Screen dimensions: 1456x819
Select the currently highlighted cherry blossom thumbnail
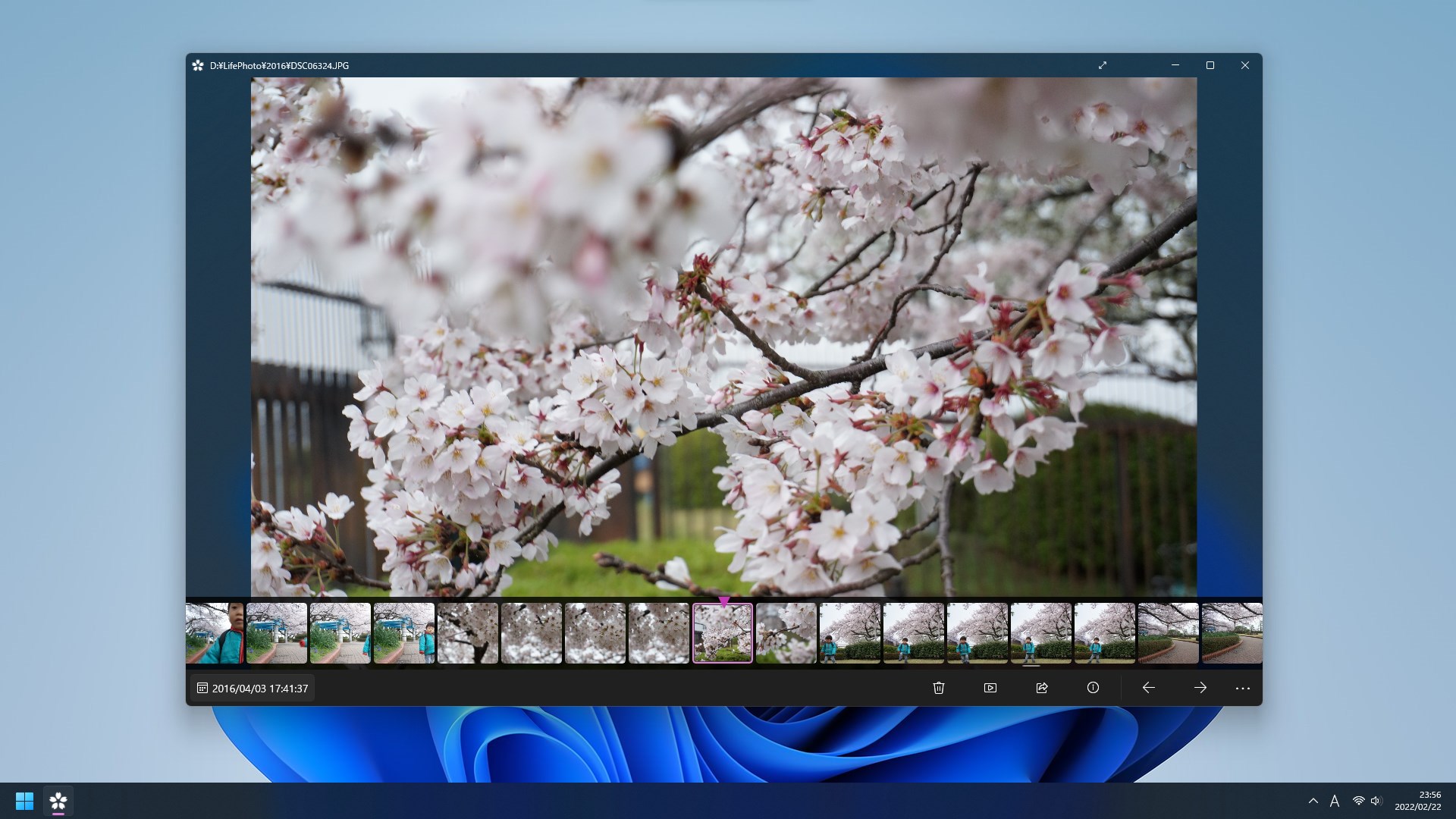(722, 633)
